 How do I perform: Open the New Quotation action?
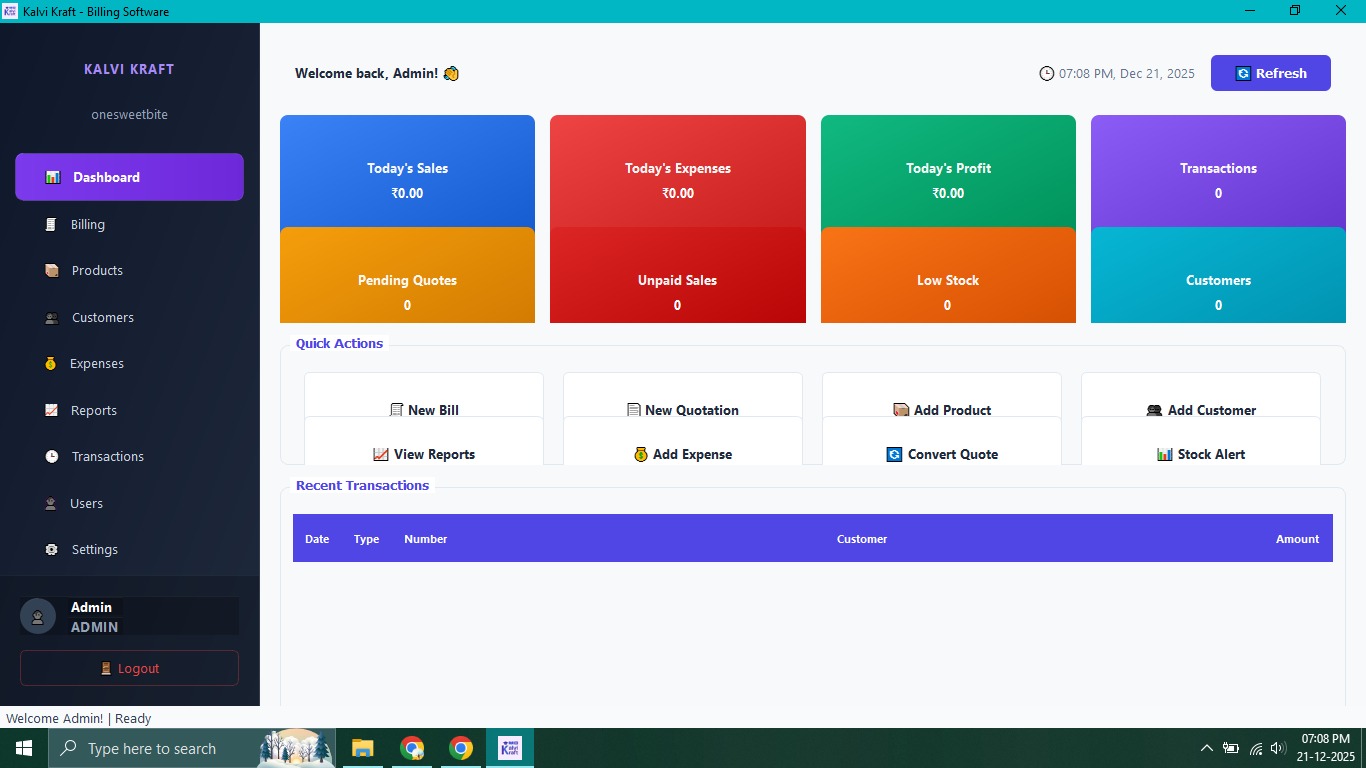(x=683, y=410)
